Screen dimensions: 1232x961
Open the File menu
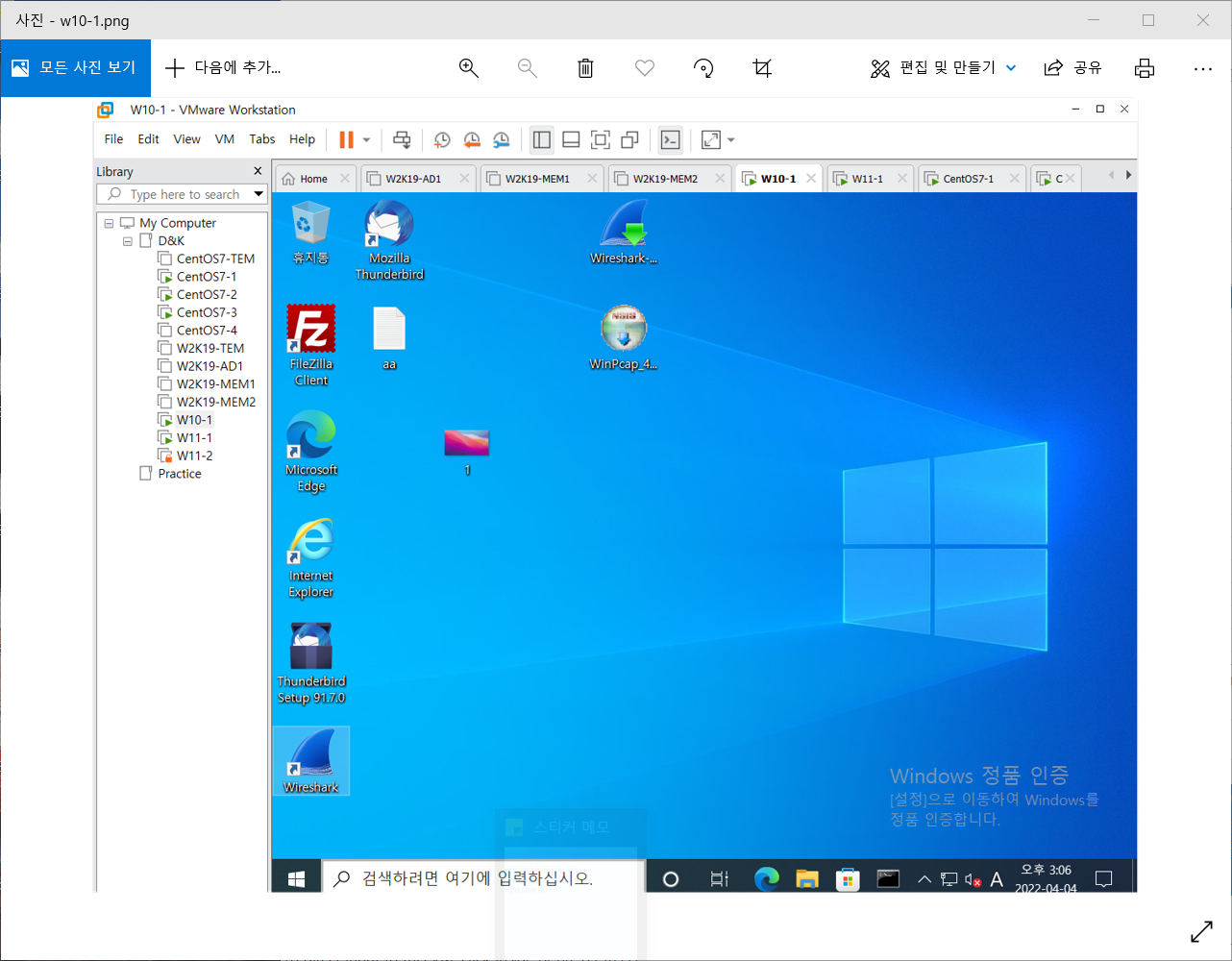[113, 139]
